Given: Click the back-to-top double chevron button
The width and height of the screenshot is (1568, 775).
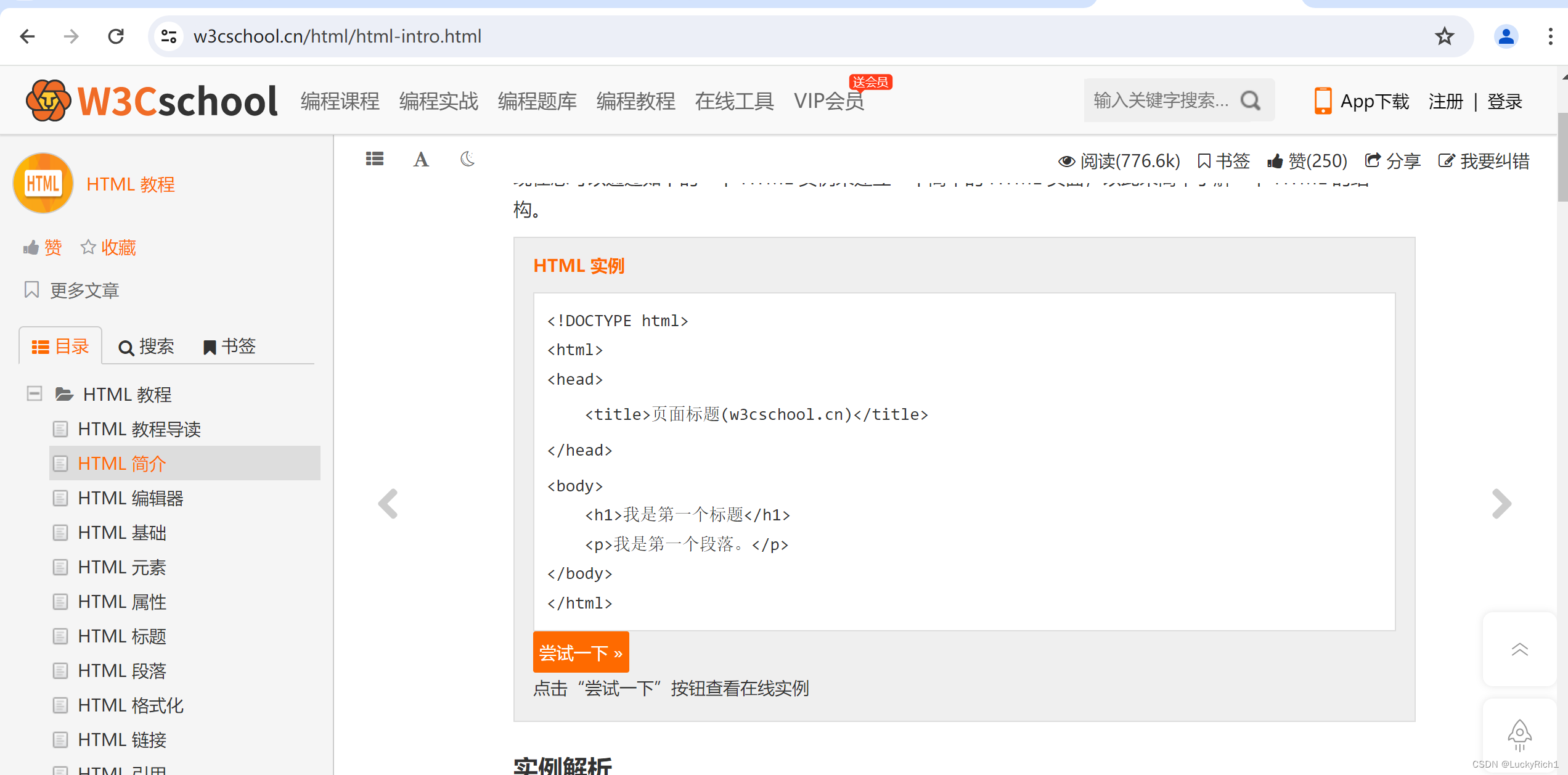Looking at the screenshot, I should (x=1519, y=649).
